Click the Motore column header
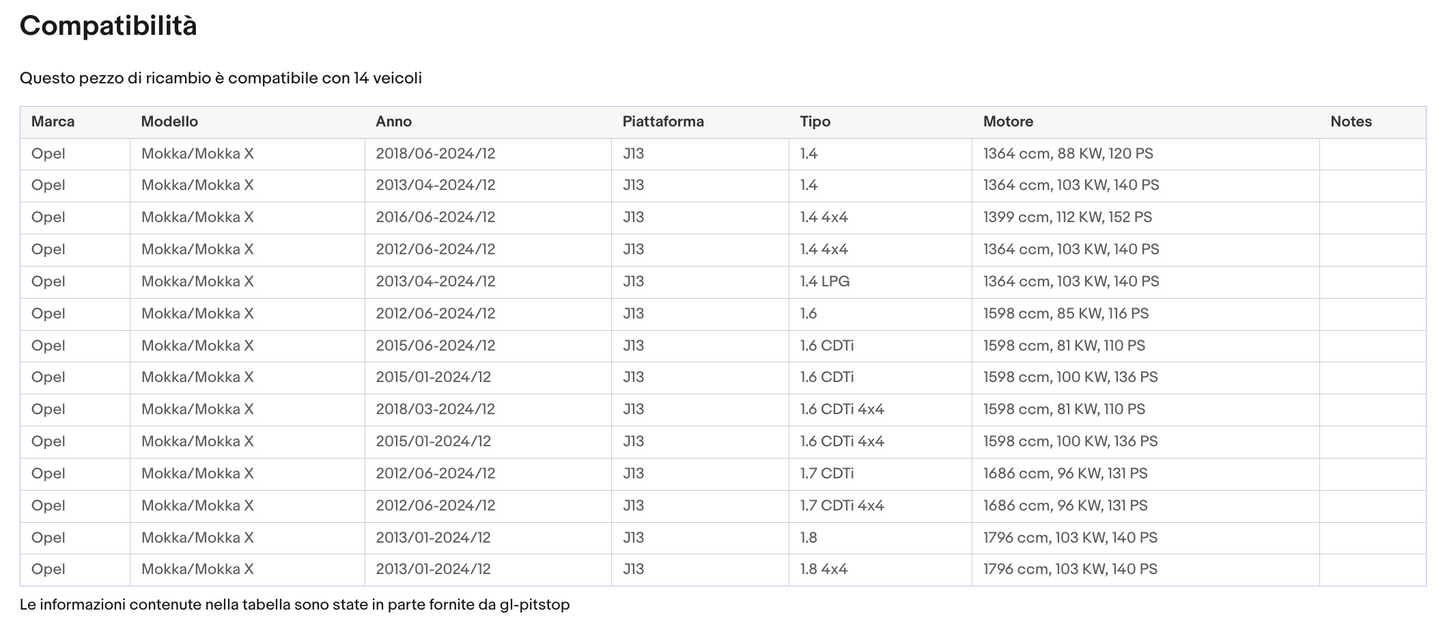The image size is (1445, 626). (x=1007, y=122)
